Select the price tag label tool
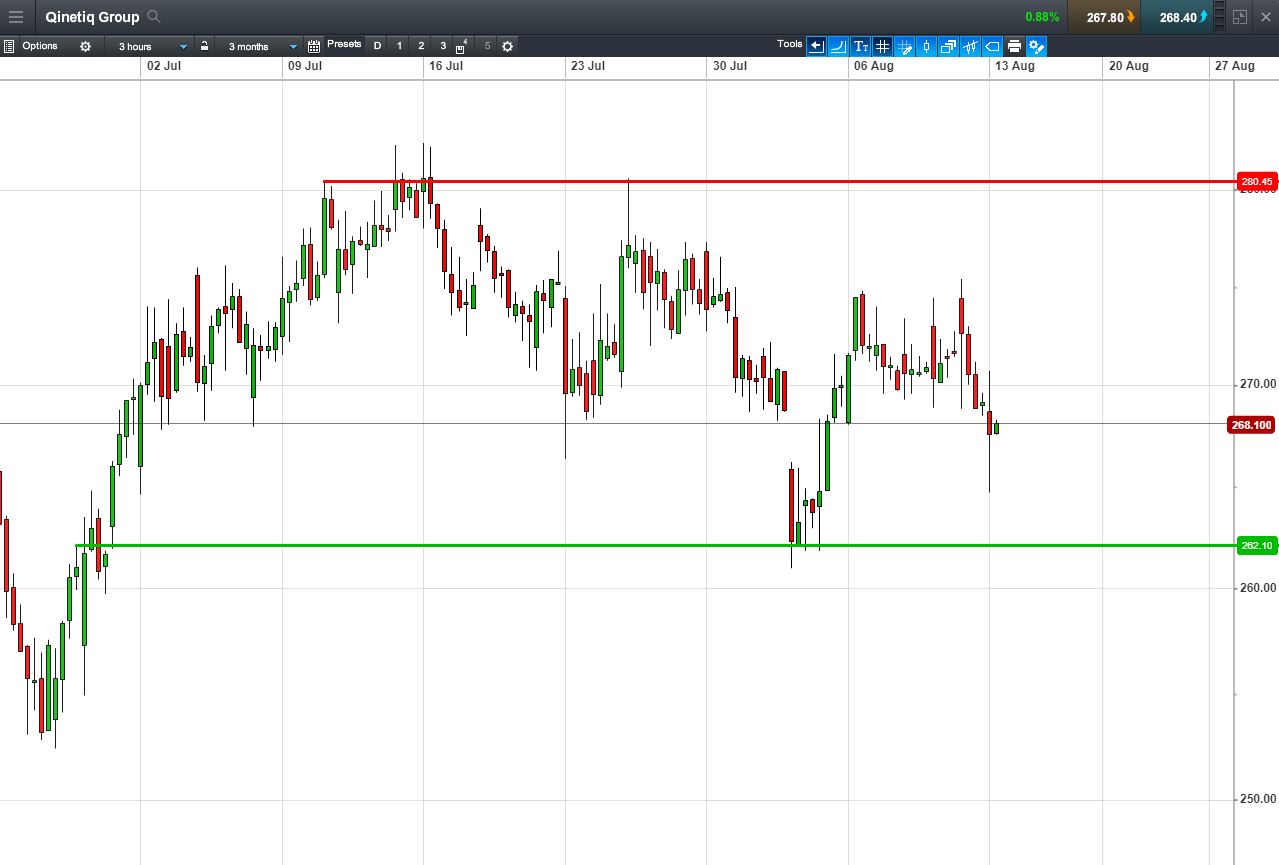The image size is (1279, 865). click(992, 46)
